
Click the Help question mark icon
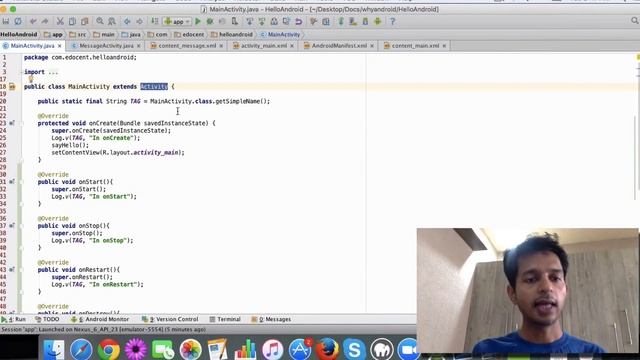click(393, 21)
